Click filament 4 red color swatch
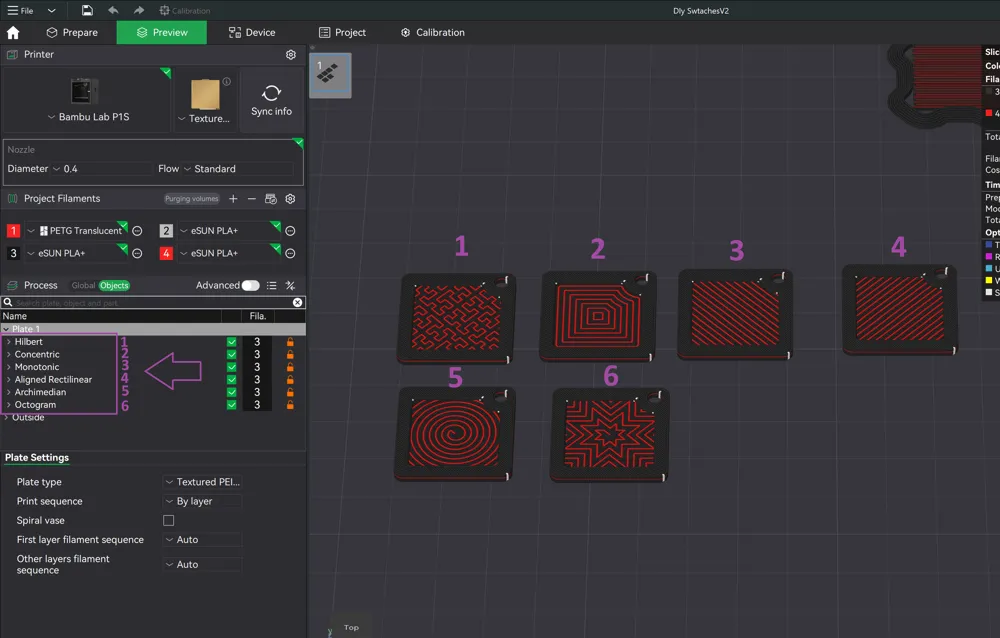 (166, 253)
